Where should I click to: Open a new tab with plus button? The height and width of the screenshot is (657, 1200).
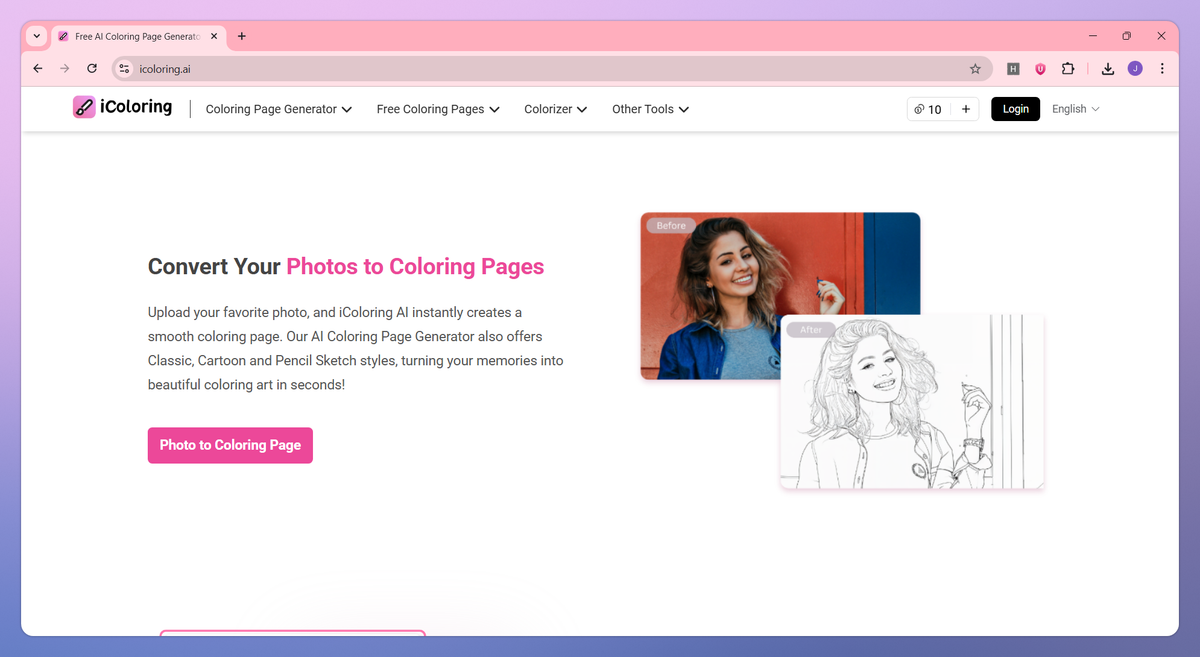pyautogui.click(x=242, y=36)
